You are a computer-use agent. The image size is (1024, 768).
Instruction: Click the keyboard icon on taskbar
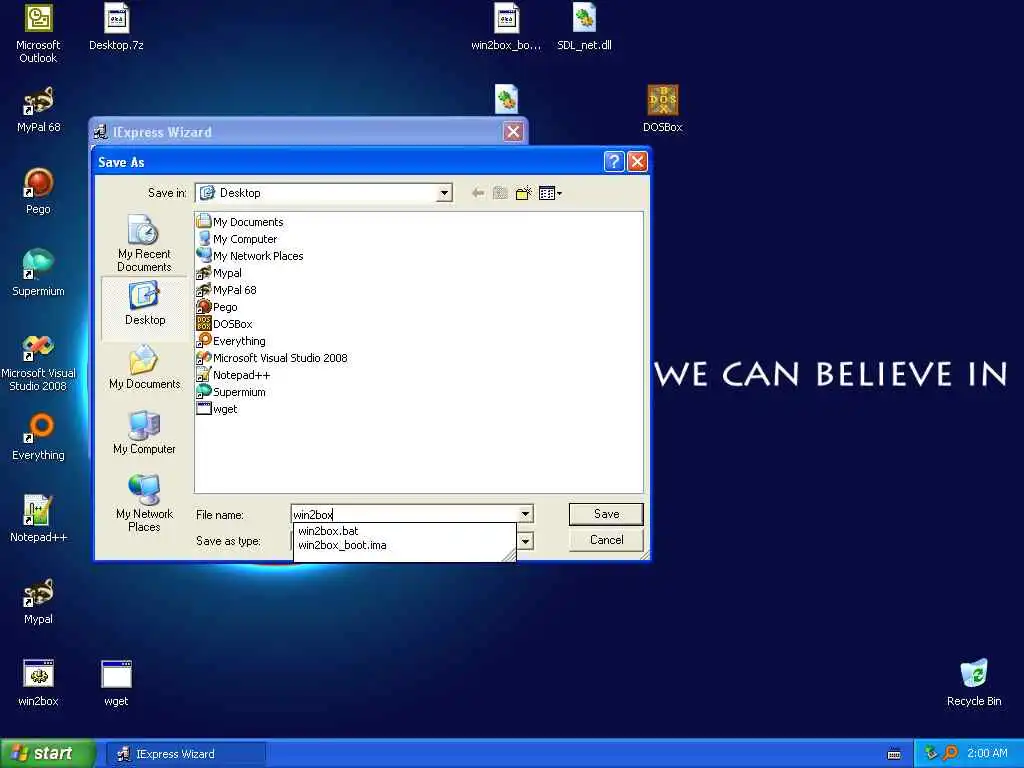[x=895, y=754]
